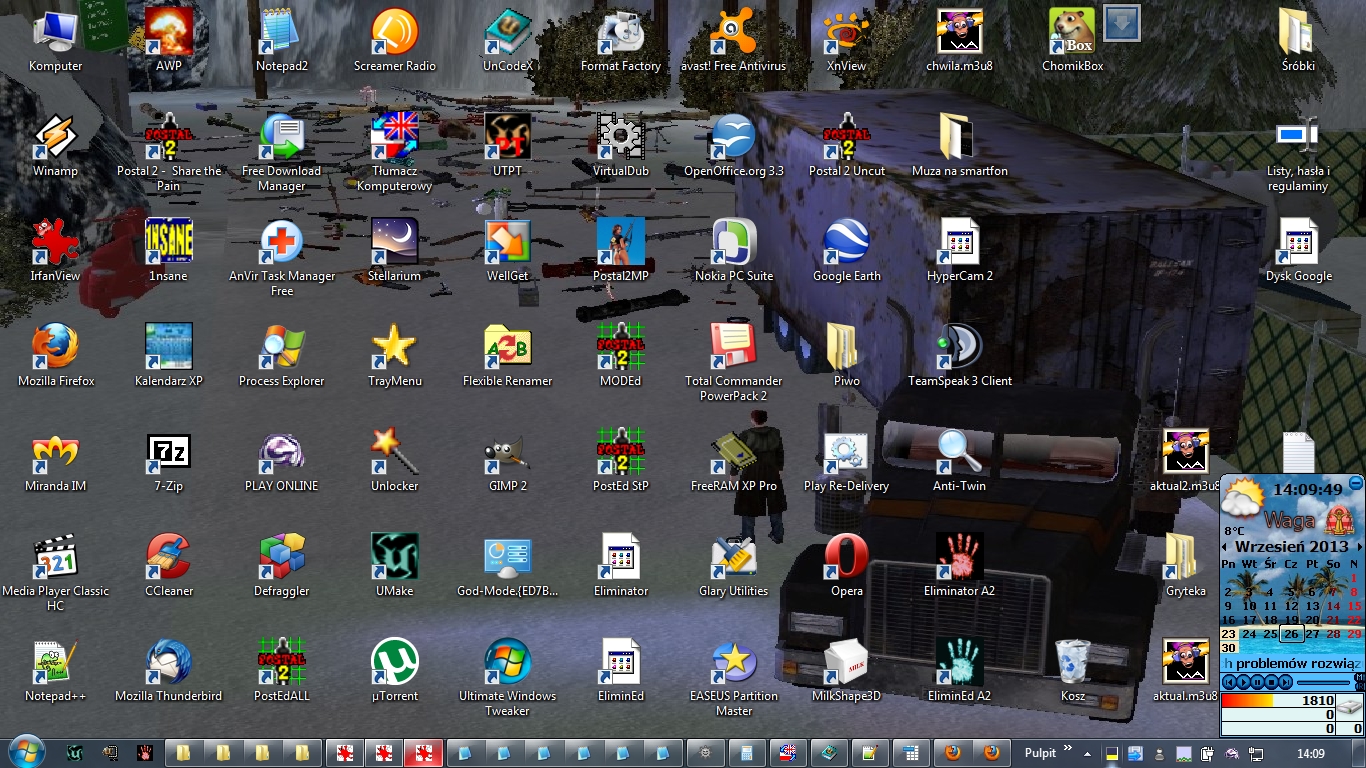Open VirtualDub shortcut
Image resolution: width=1366 pixels, height=768 pixels.
pyautogui.click(x=620, y=145)
